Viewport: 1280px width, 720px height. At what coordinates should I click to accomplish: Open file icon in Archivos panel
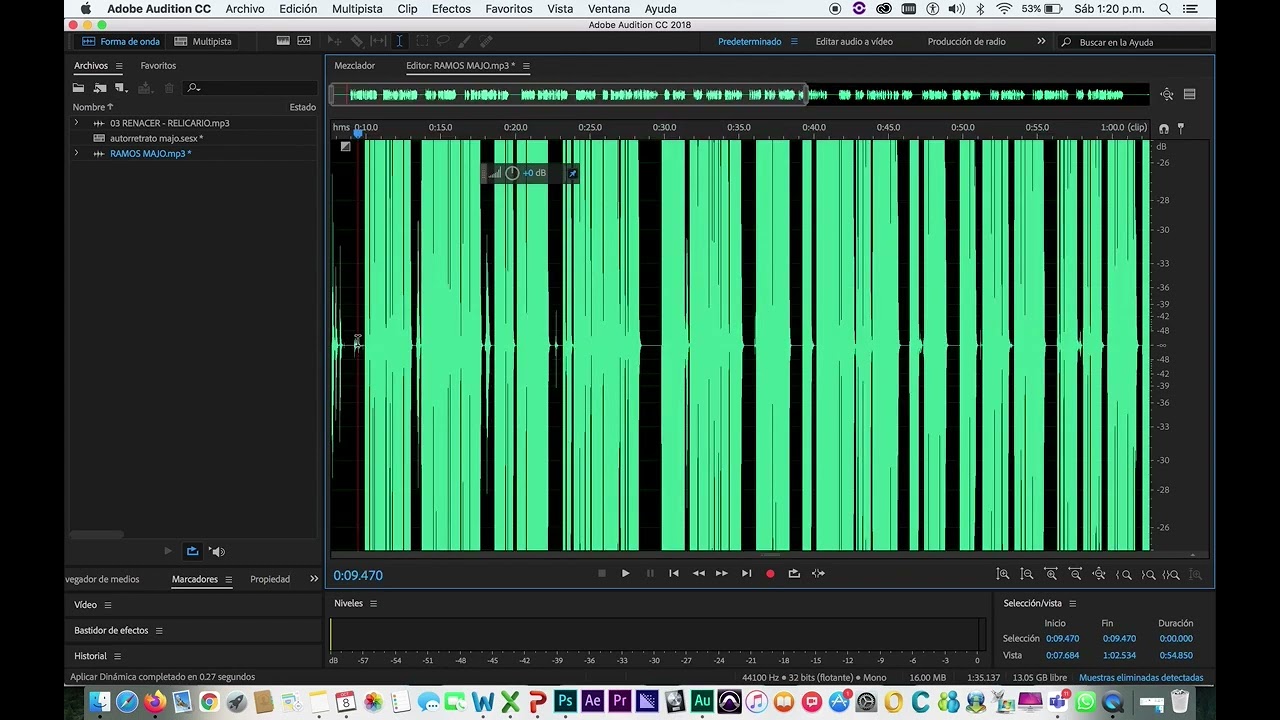78,88
